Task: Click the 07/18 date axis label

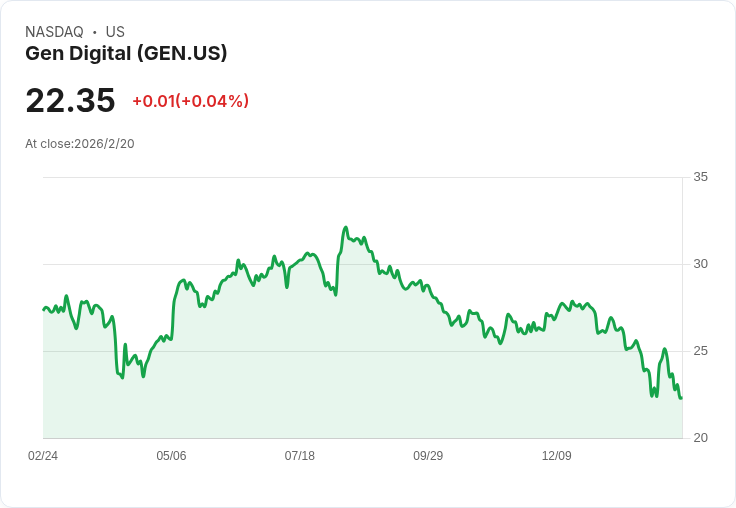Action: (299, 456)
